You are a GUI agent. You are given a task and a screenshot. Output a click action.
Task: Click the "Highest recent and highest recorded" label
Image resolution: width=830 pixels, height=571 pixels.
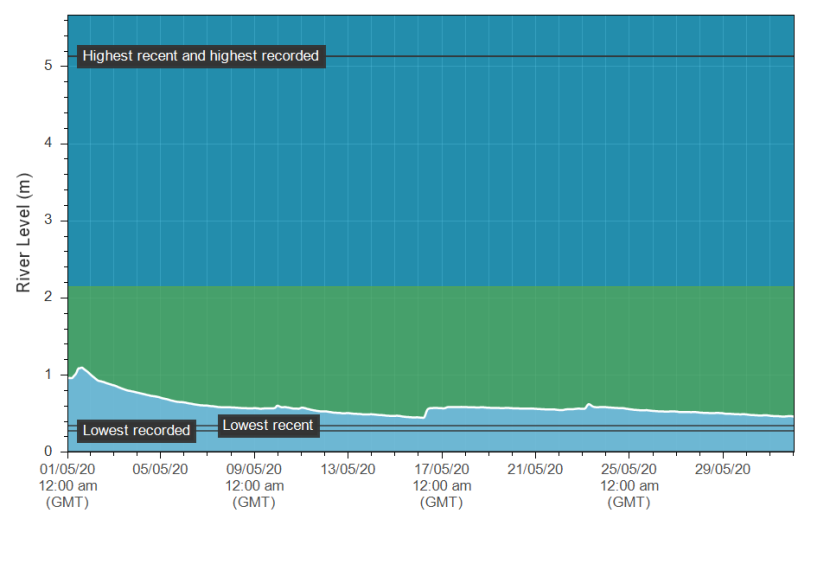point(200,56)
